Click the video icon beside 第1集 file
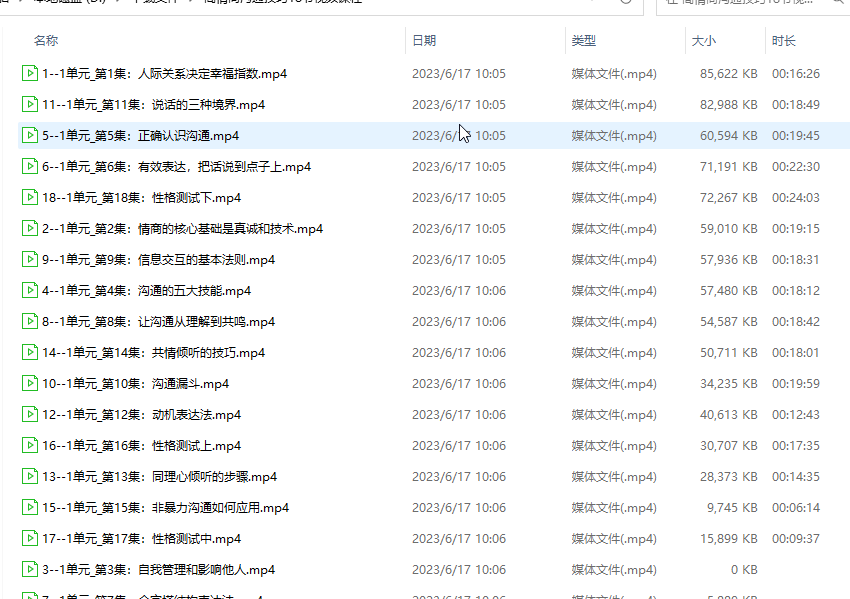Image resolution: width=850 pixels, height=599 pixels. [x=30, y=73]
